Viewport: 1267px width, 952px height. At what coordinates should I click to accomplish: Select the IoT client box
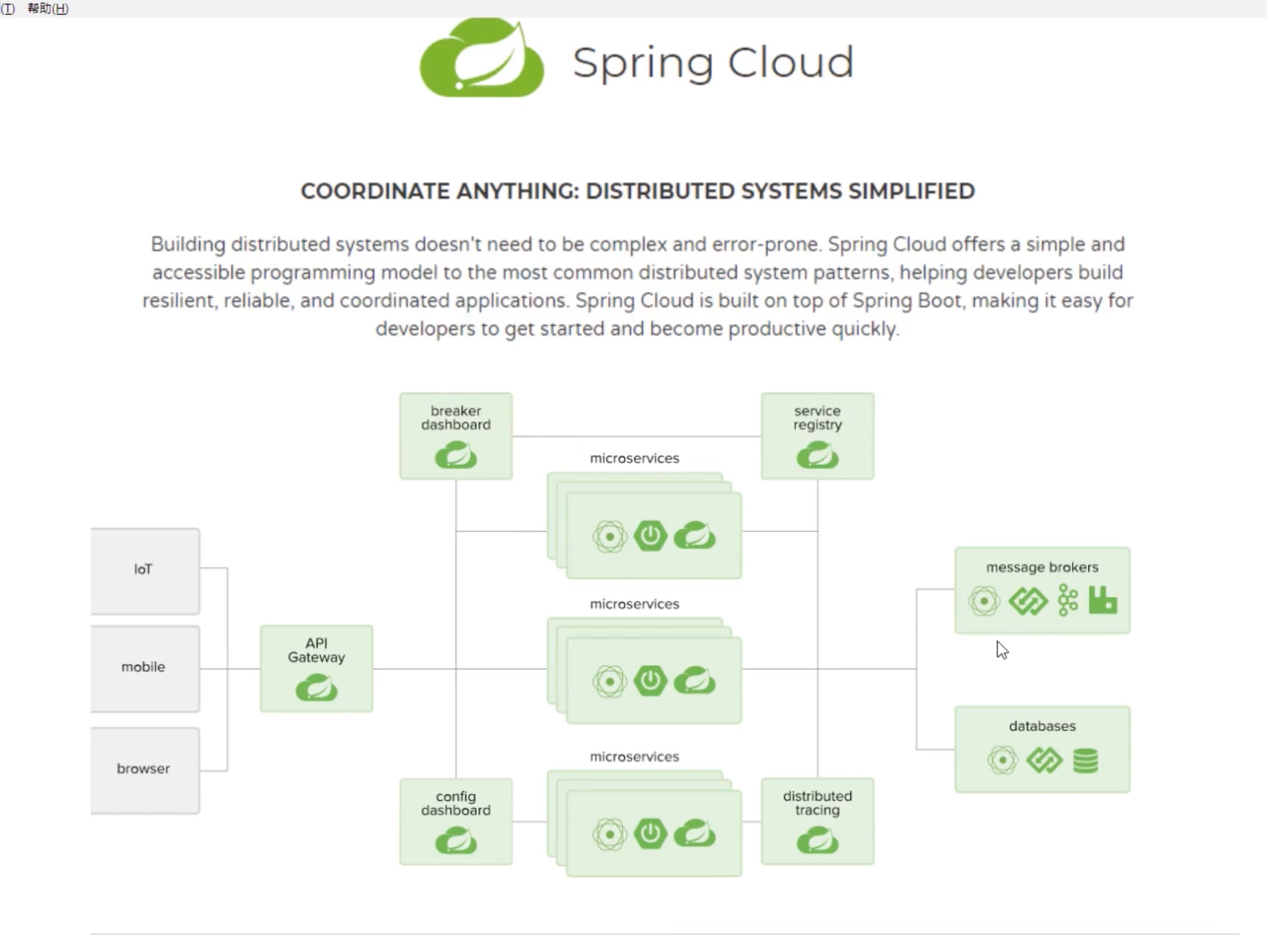coord(145,570)
